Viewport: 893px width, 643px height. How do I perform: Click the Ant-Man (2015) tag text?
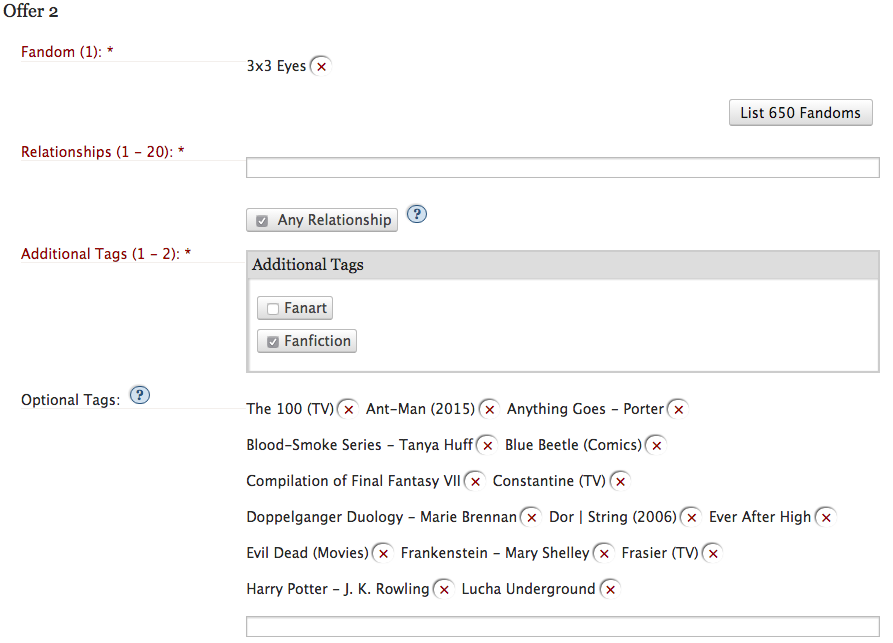point(420,409)
